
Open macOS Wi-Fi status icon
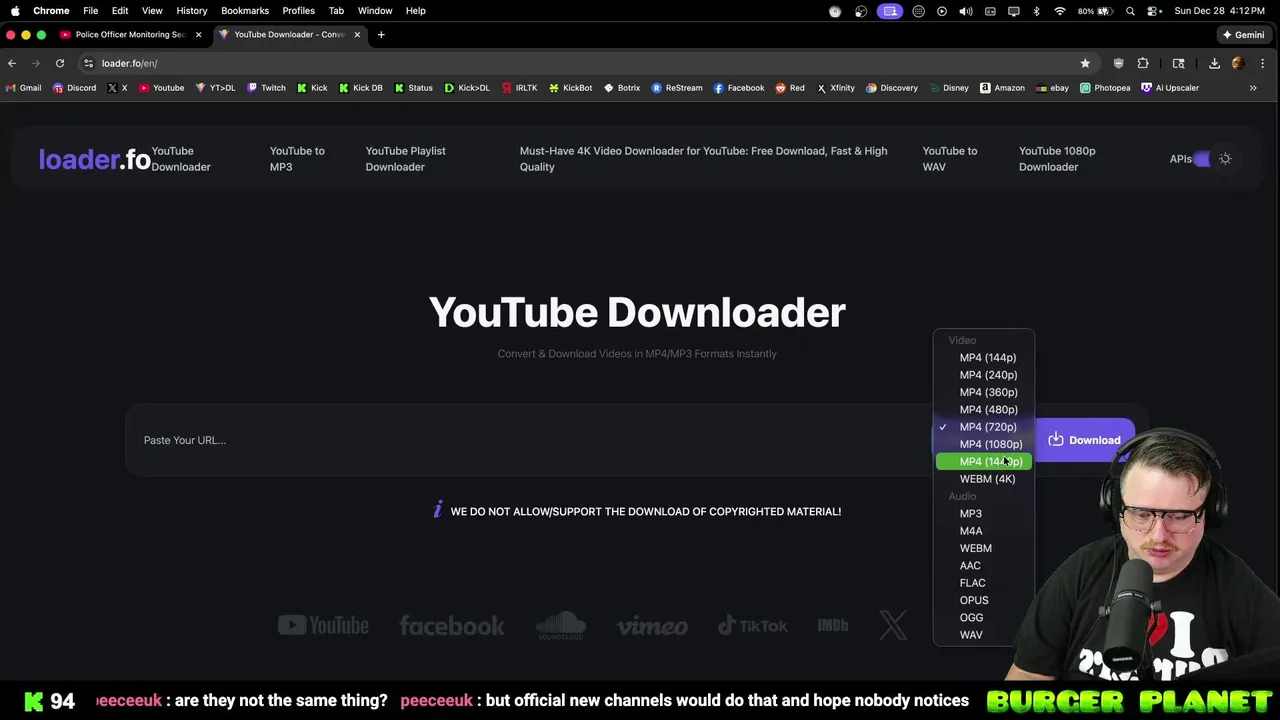pos(1060,11)
